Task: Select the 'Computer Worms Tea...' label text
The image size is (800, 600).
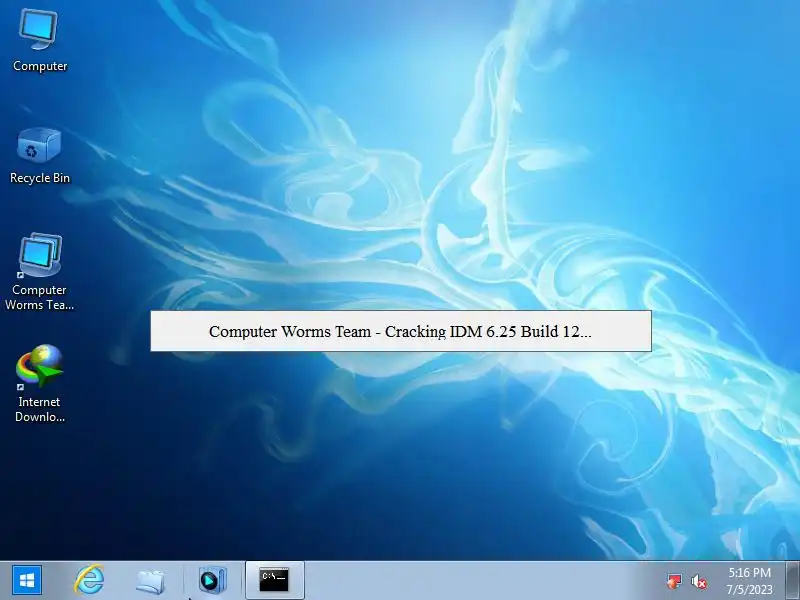Action: (x=40, y=297)
